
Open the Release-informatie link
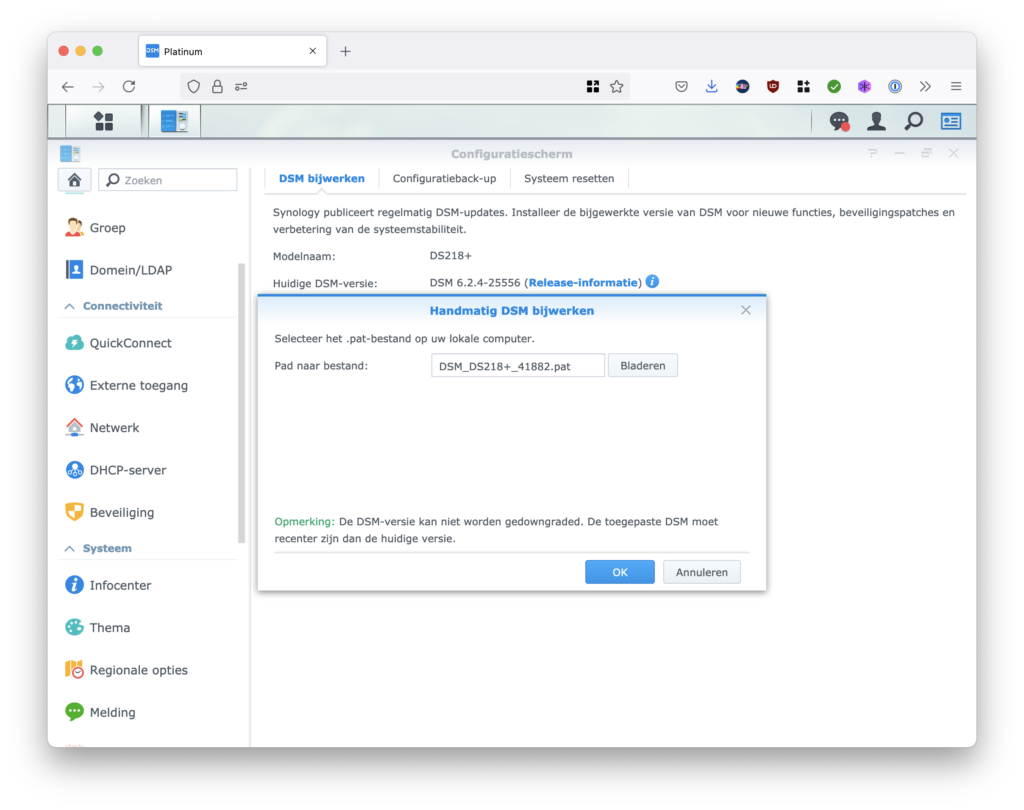point(583,283)
